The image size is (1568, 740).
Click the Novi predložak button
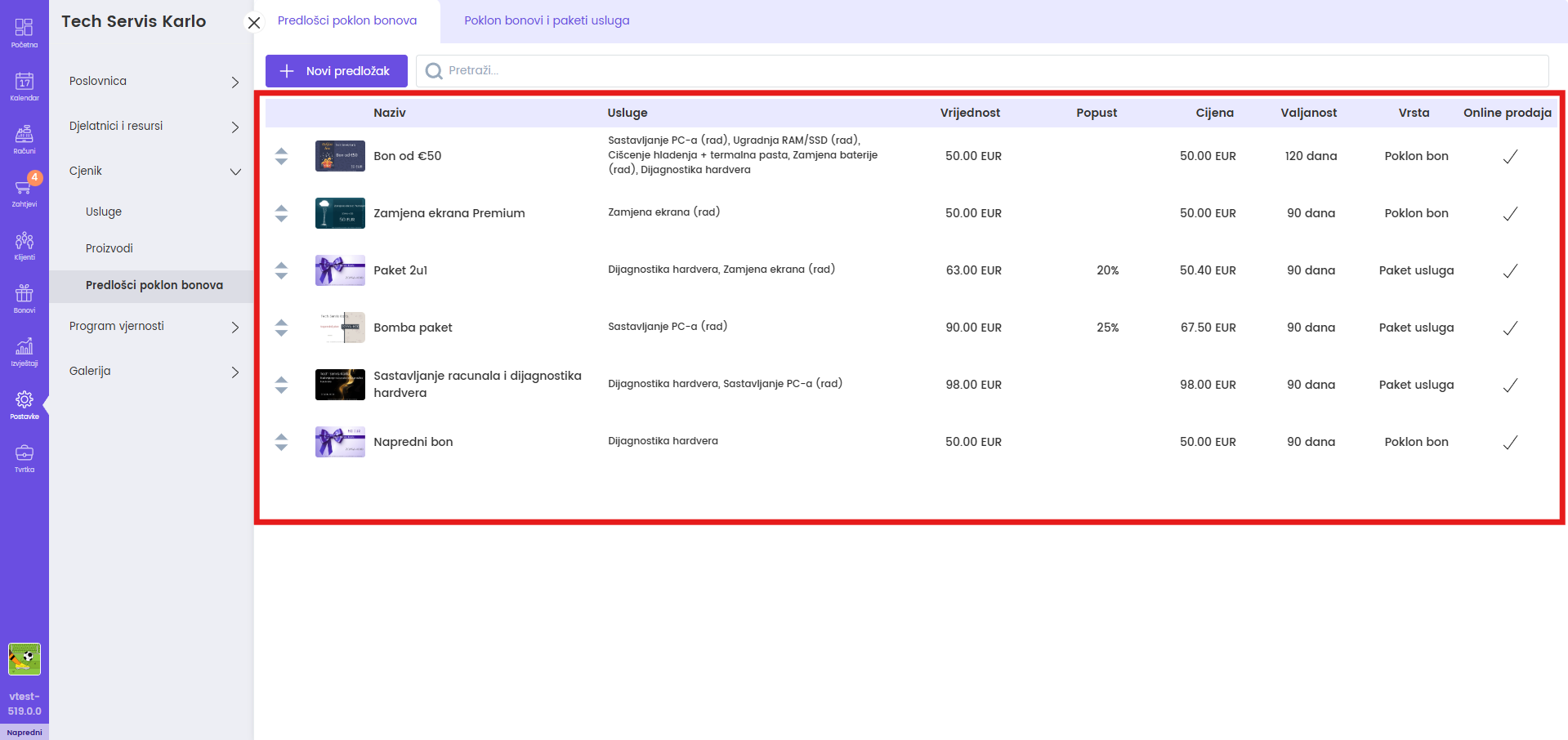point(336,71)
